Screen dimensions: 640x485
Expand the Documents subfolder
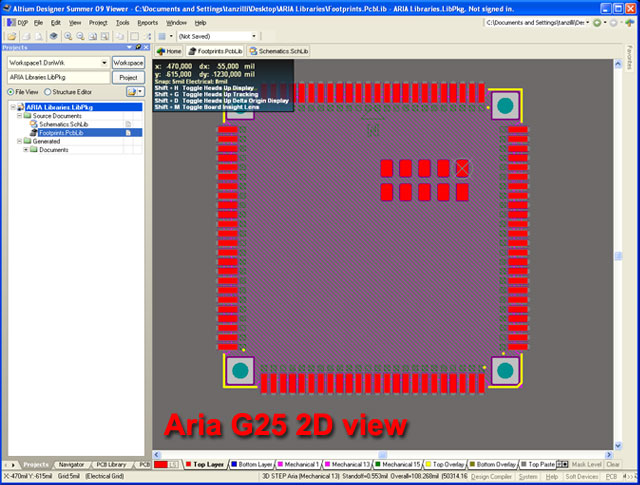pyautogui.click(x=26, y=150)
